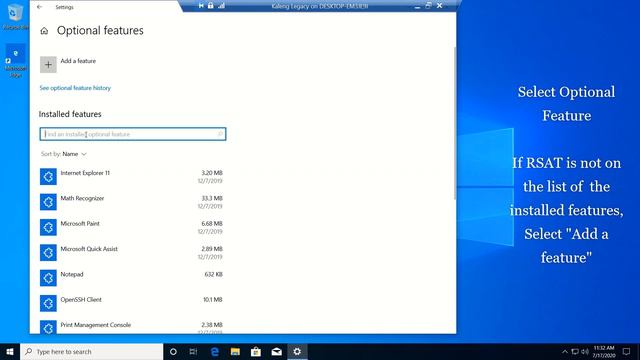Click the taskbar Type here to search box

(x=91, y=351)
